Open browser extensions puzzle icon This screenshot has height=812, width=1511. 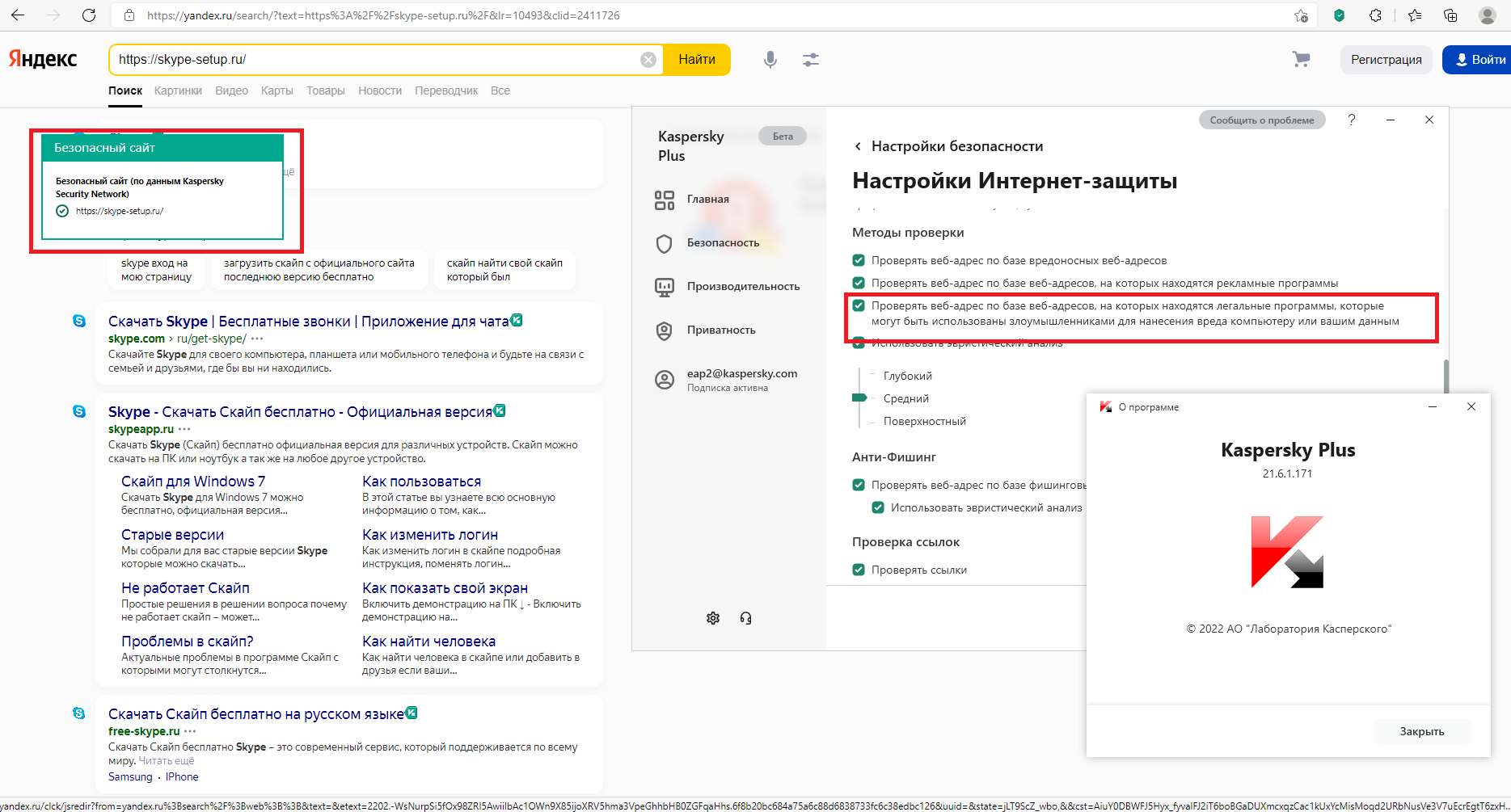pos(1375,15)
